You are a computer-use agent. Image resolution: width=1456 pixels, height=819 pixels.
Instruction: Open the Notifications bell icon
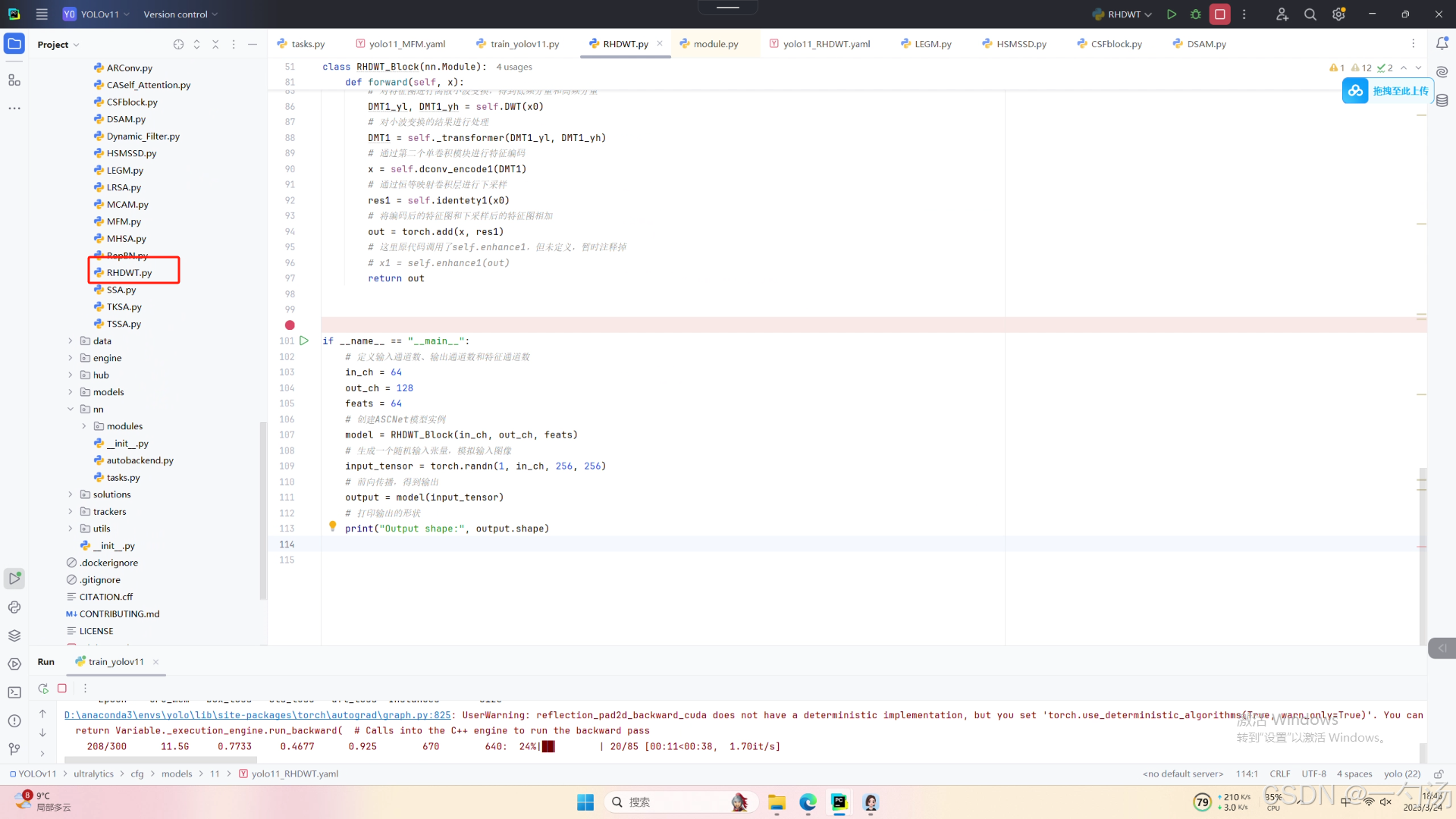point(1442,44)
